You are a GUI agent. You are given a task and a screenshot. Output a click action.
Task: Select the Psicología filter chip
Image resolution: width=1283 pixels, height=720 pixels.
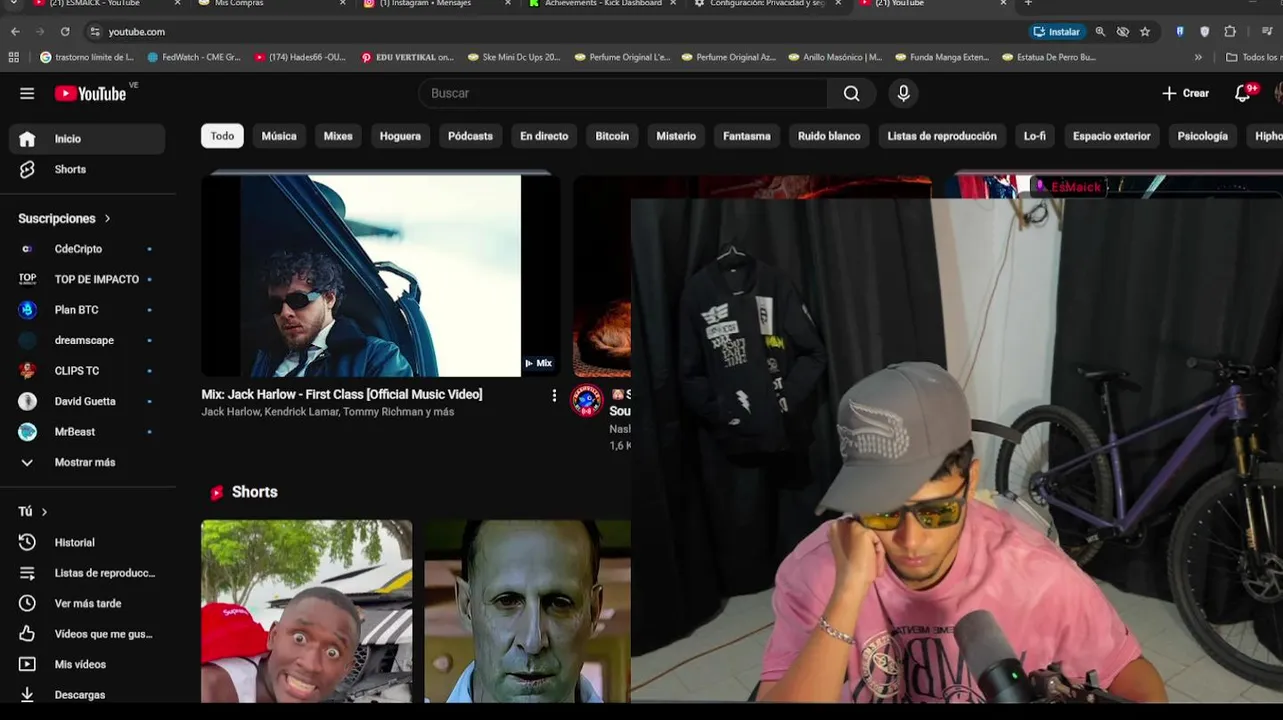coord(1203,136)
